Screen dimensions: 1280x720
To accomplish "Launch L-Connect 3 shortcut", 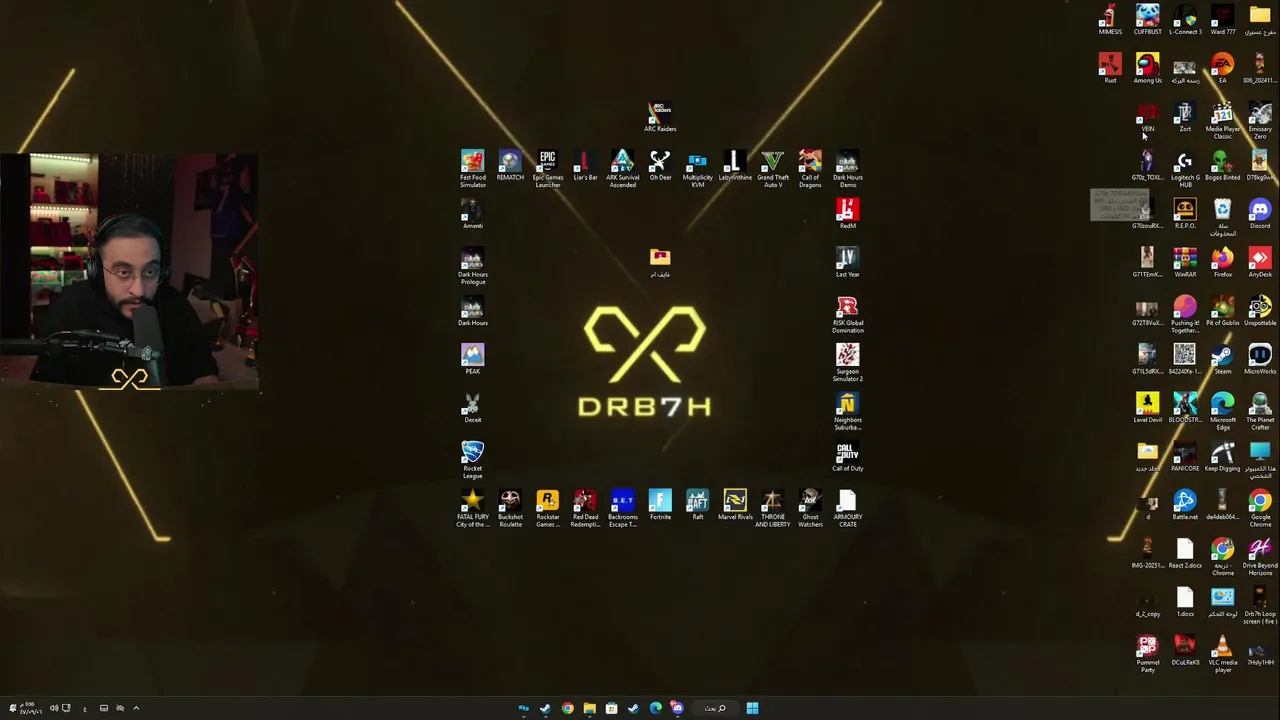I will [1185, 20].
